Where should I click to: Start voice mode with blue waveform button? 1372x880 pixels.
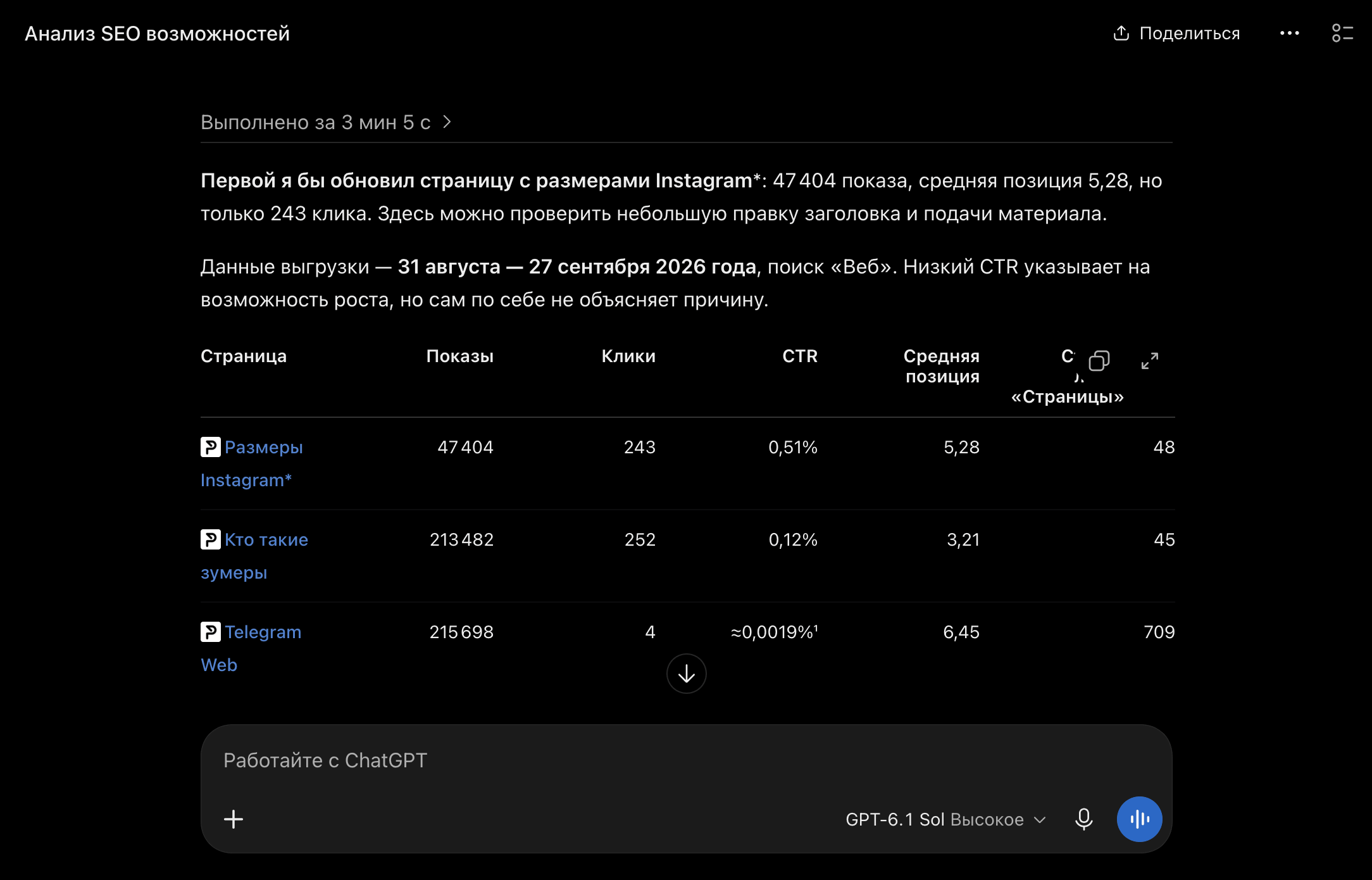tap(1139, 819)
